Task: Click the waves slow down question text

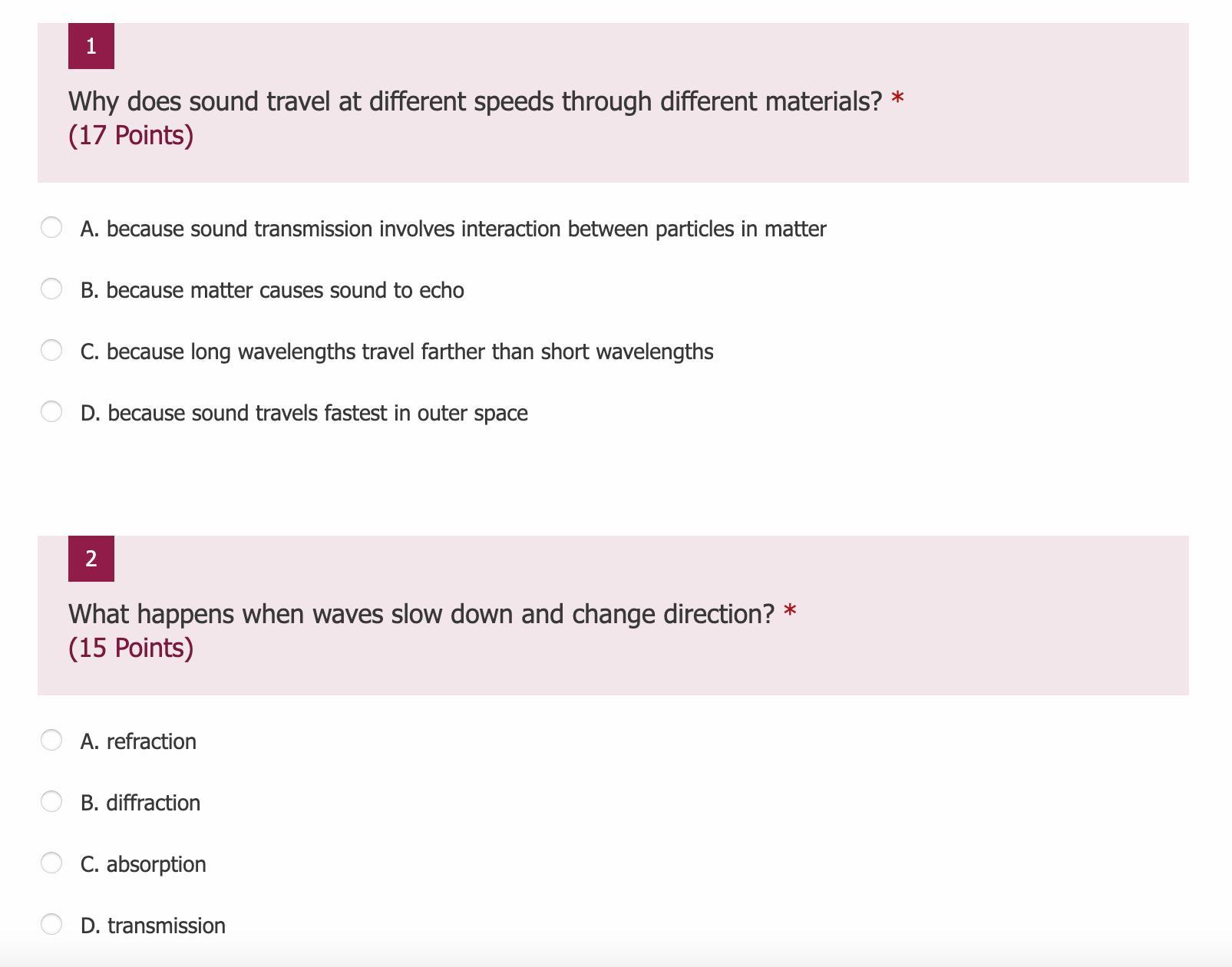Action: 421,614
